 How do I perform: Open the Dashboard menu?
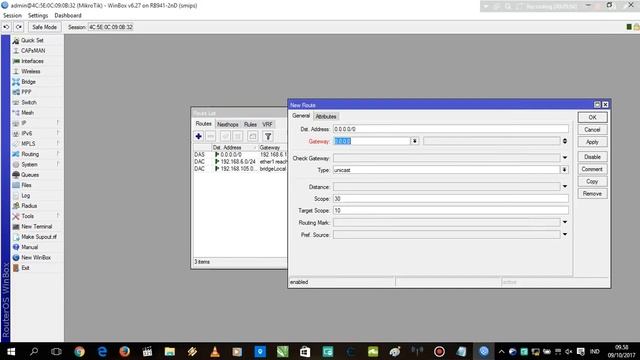click(x=68, y=16)
